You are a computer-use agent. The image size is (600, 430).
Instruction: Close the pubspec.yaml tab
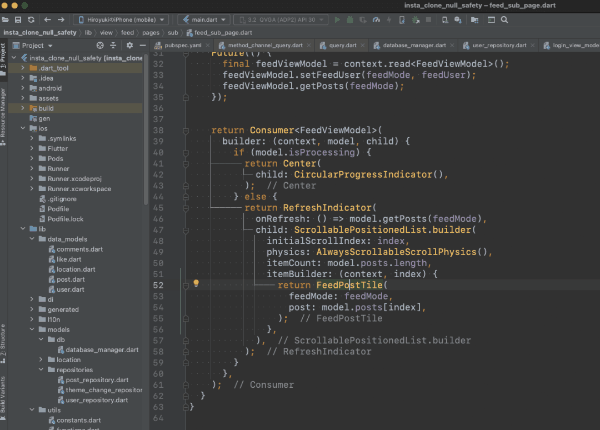208,45
